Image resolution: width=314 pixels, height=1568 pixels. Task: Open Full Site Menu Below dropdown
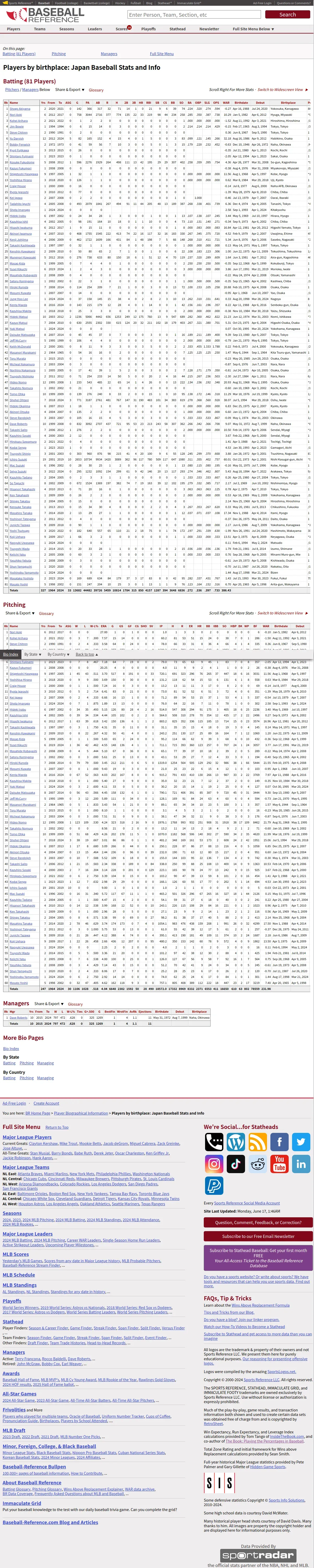click(253, 28)
